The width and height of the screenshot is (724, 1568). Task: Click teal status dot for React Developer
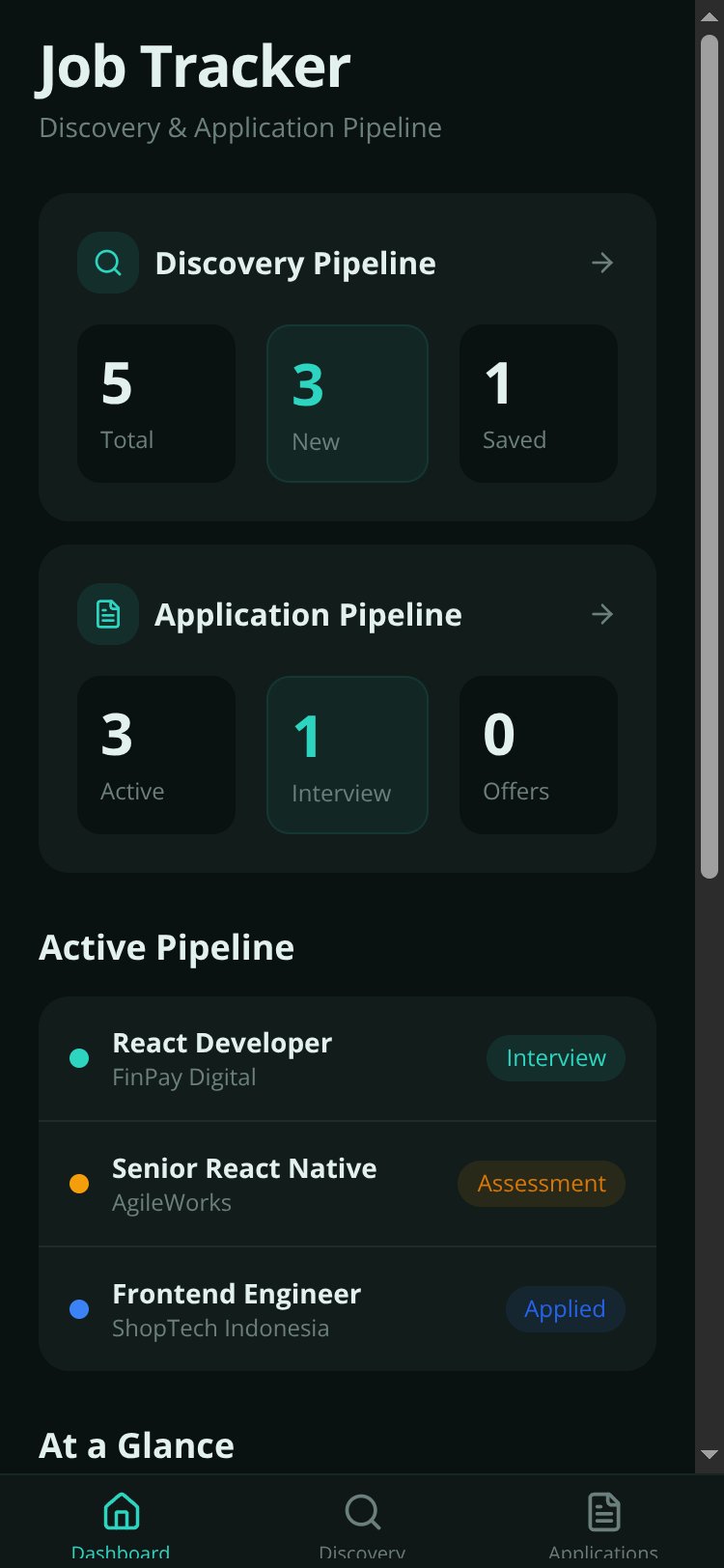pos(79,1058)
